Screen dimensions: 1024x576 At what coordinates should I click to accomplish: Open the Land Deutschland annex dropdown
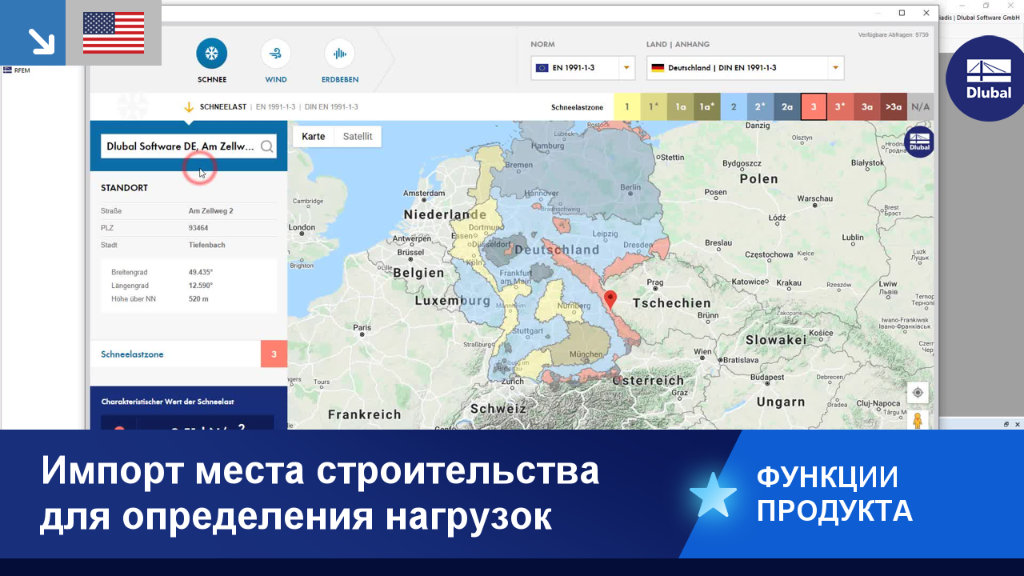point(745,68)
